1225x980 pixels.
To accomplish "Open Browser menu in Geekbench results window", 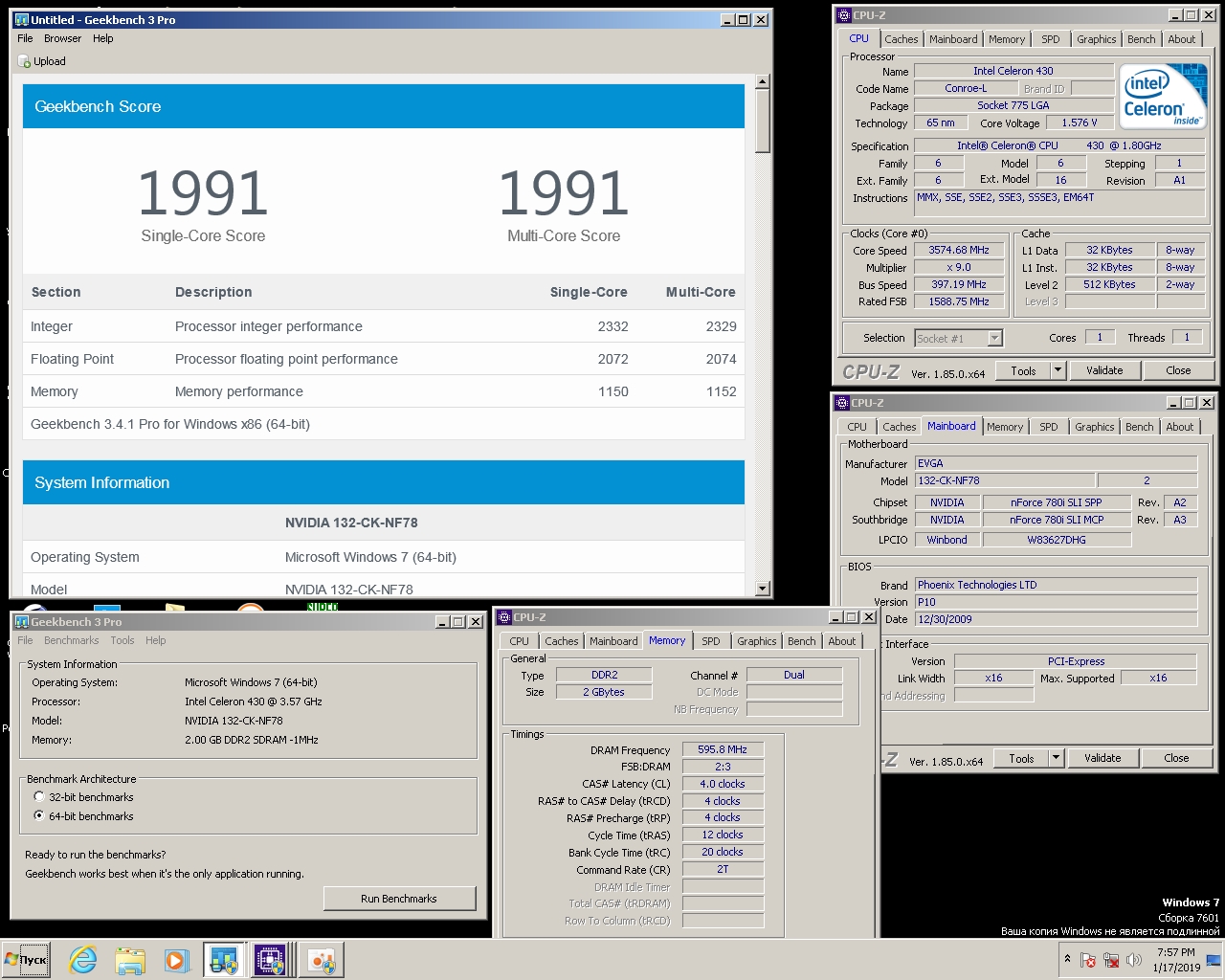I will 62,38.
